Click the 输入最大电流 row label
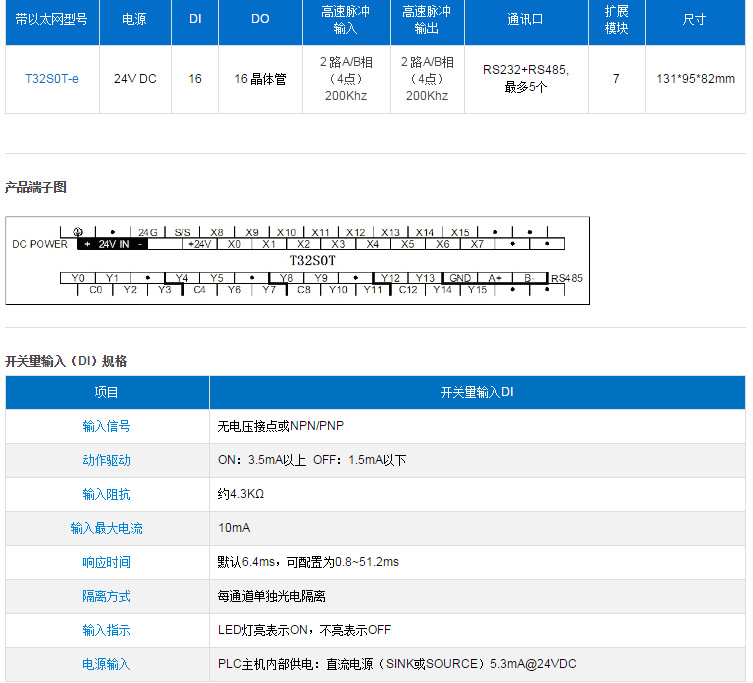The image size is (753, 683). point(106,528)
